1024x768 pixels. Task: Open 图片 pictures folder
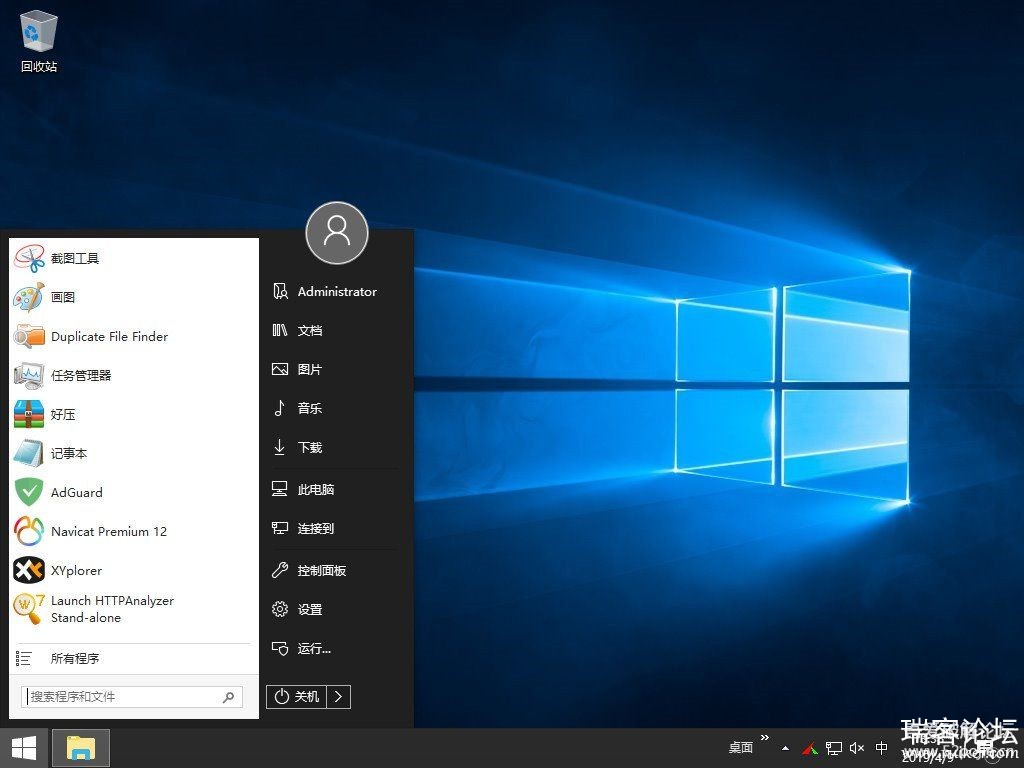pyautogui.click(x=334, y=370)
